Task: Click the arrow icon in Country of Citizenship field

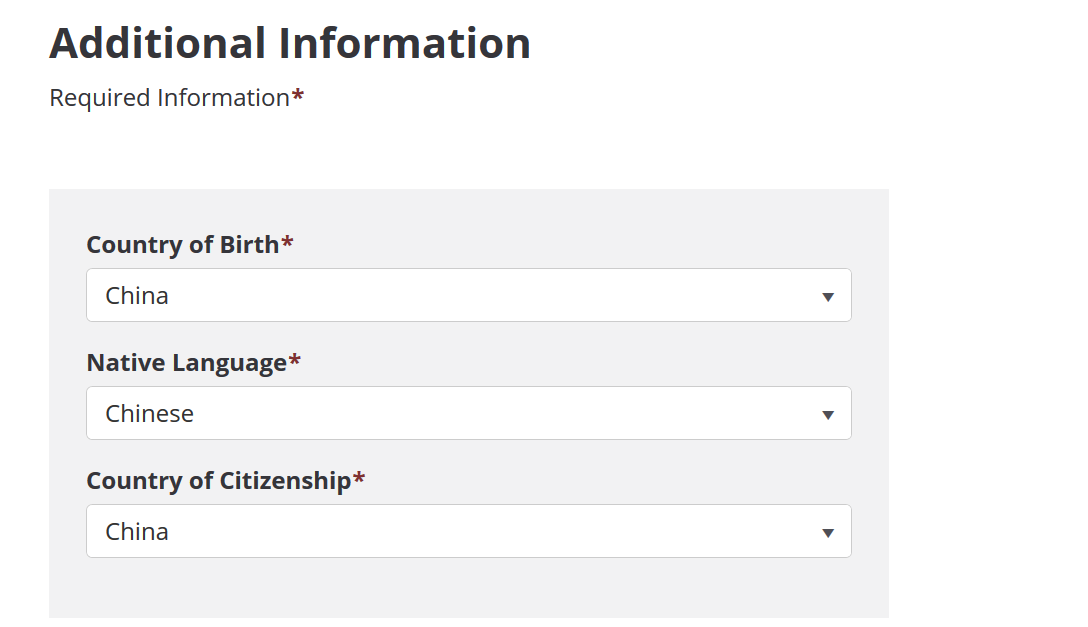Action: (827, 533)
